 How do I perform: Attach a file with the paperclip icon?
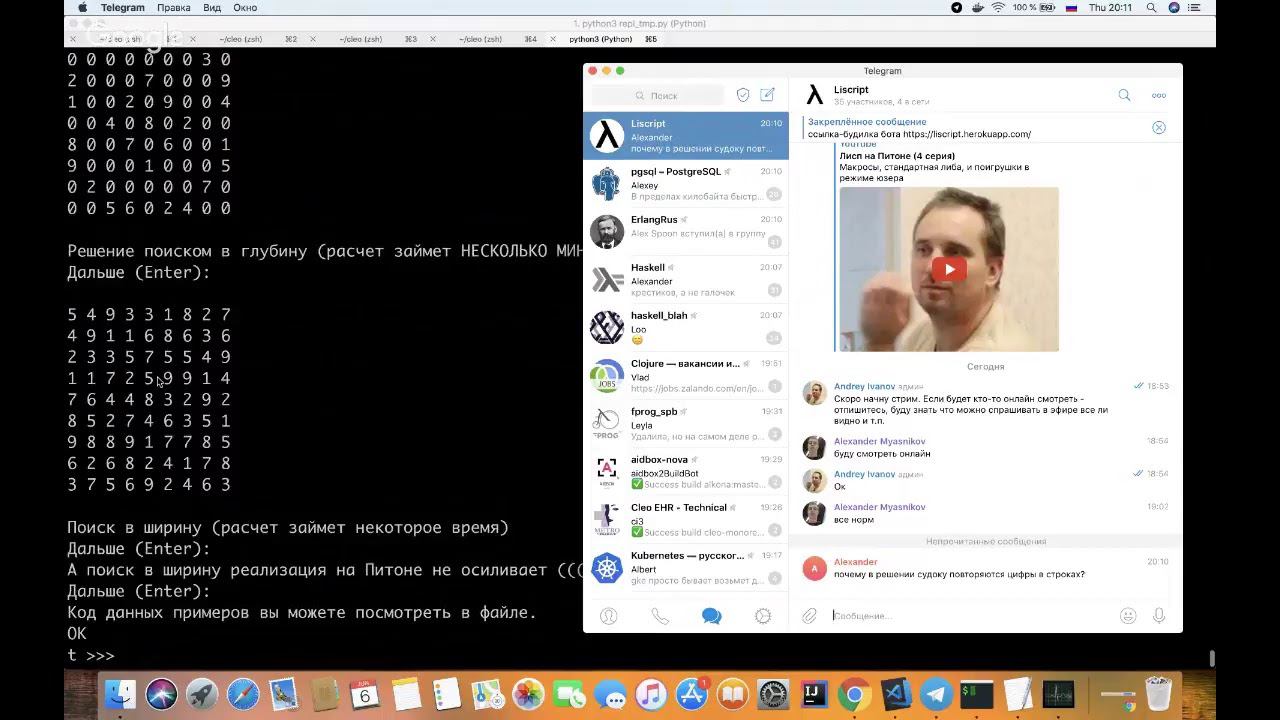tap(809, 616)
